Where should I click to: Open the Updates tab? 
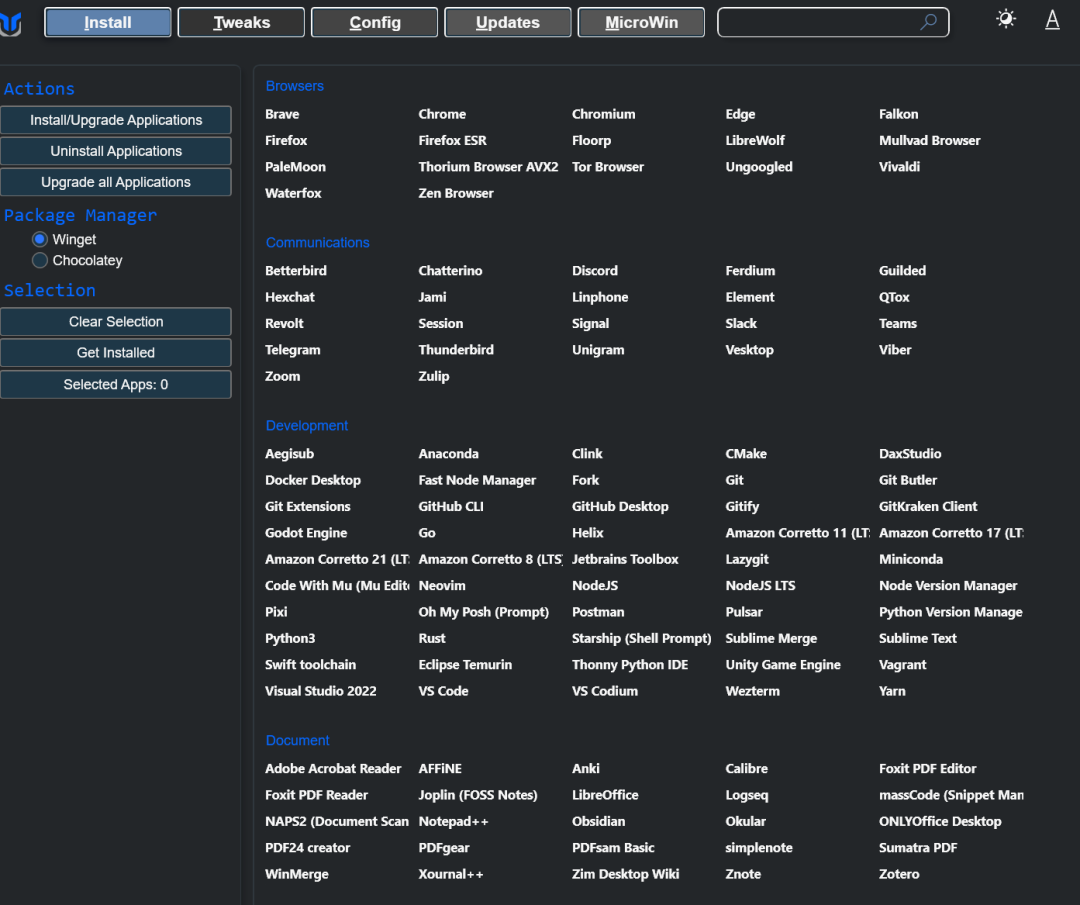[x=508, y=23]
